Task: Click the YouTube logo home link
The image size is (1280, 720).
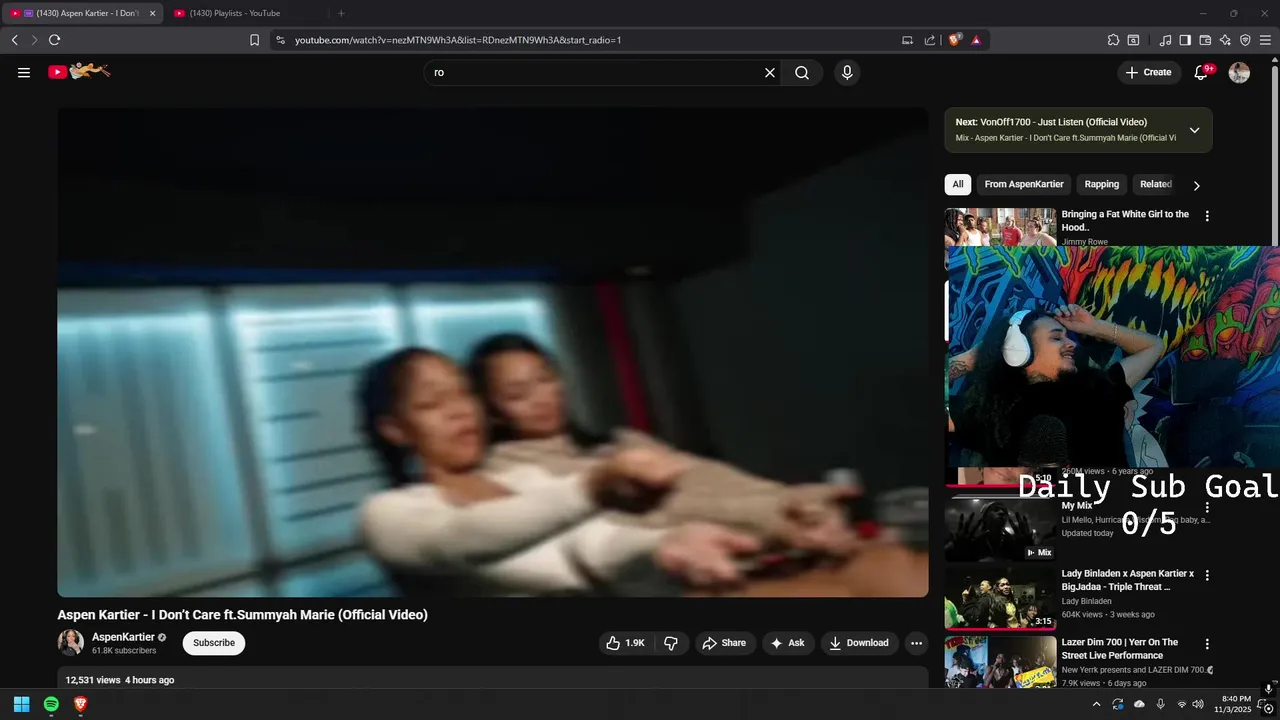Action: tap(79, 71)
